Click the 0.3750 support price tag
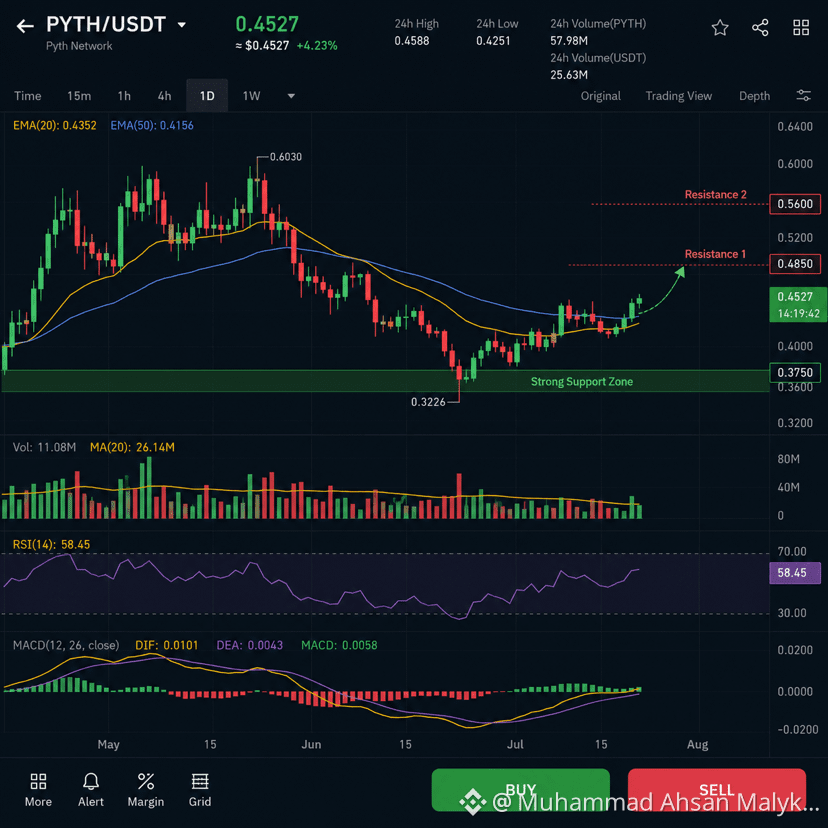 (795, 373)
